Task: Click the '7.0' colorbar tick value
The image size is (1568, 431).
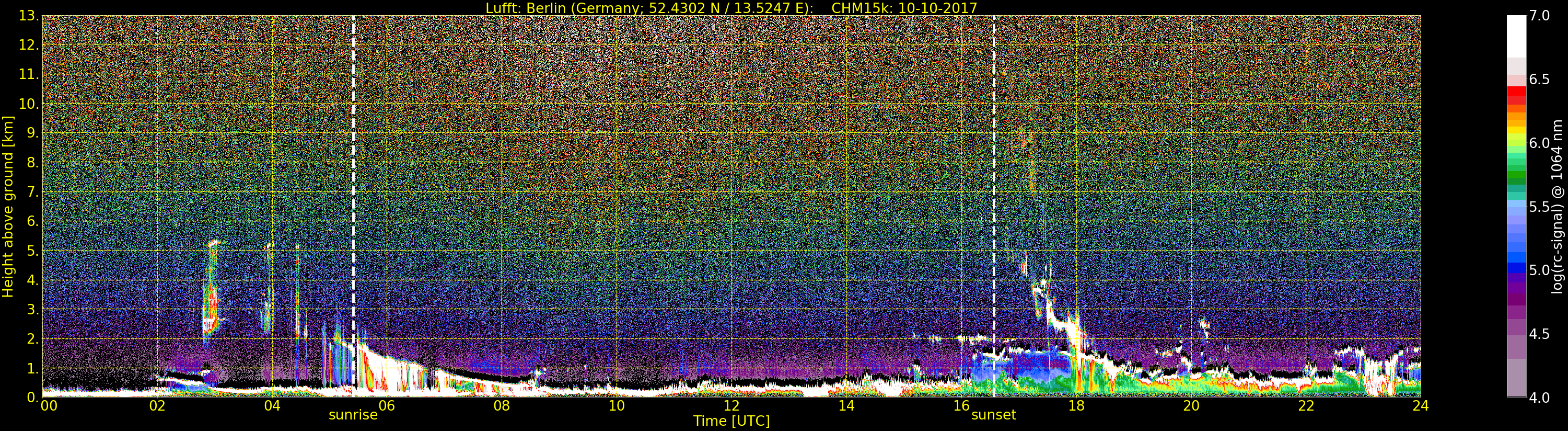Action: point(1539,16)
